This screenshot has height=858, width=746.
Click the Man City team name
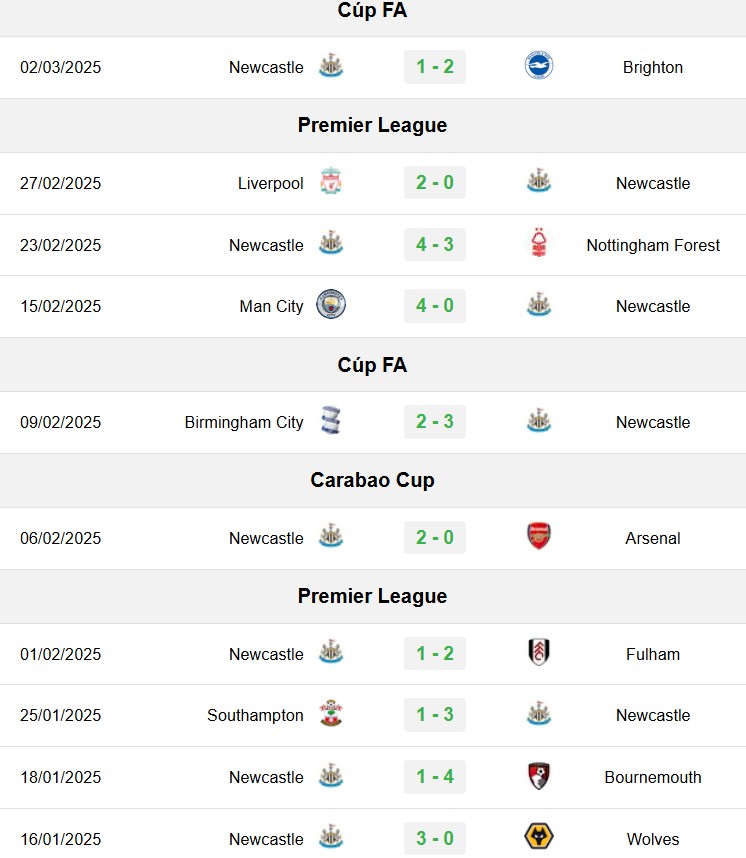tap(271, 306)
